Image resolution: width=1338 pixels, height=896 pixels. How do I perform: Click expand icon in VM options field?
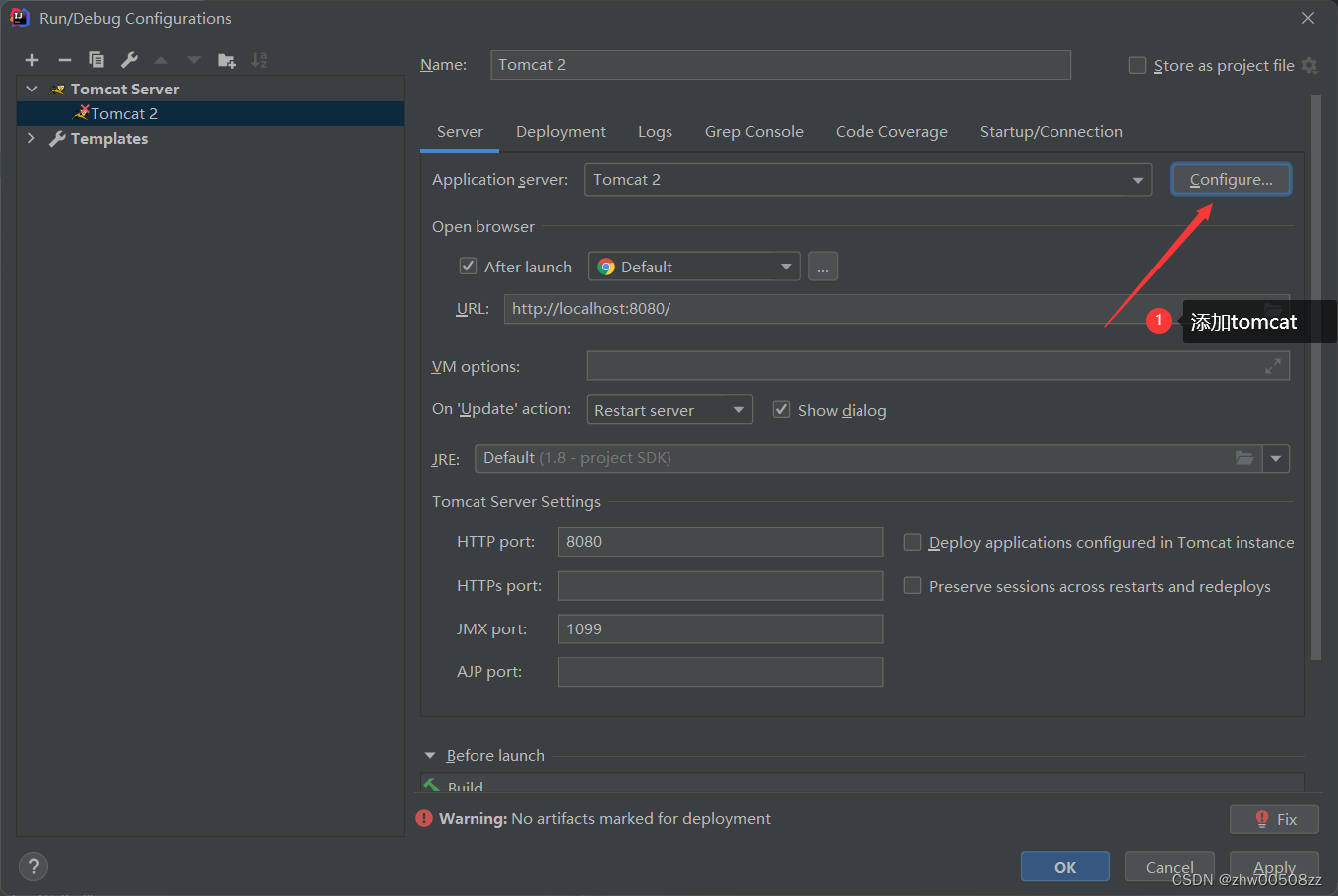1272,367
